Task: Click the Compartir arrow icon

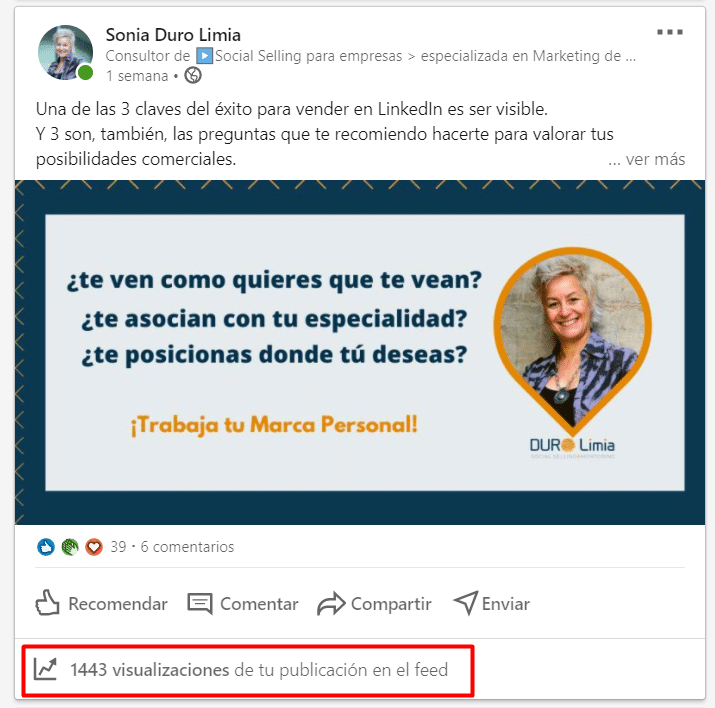Action: pyautogui.click(x=331, y=603)
